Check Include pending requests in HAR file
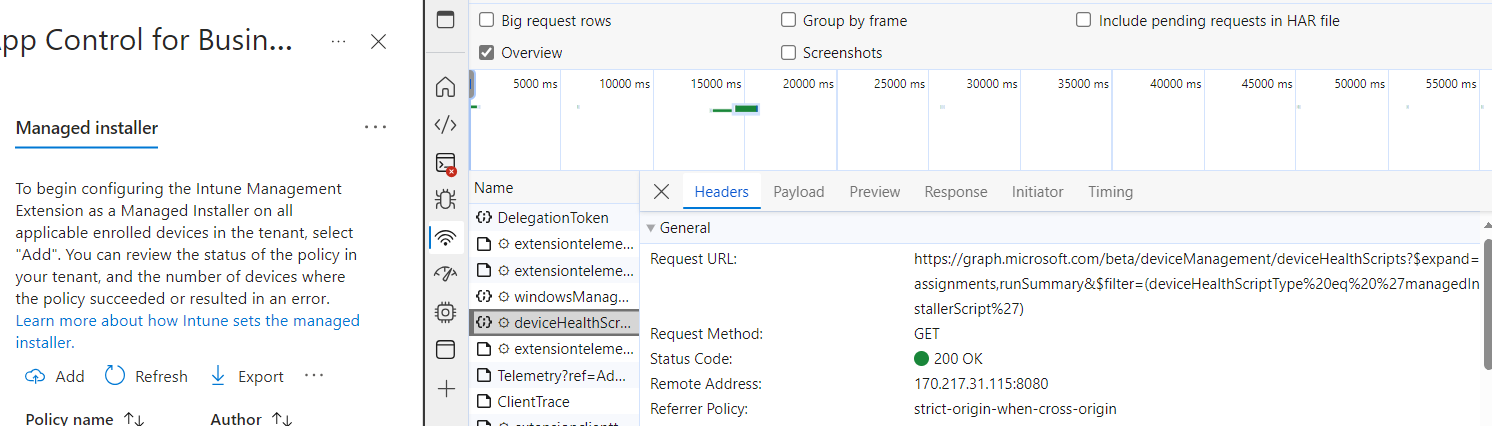 pyautogui.click(x=1083, y=20)
